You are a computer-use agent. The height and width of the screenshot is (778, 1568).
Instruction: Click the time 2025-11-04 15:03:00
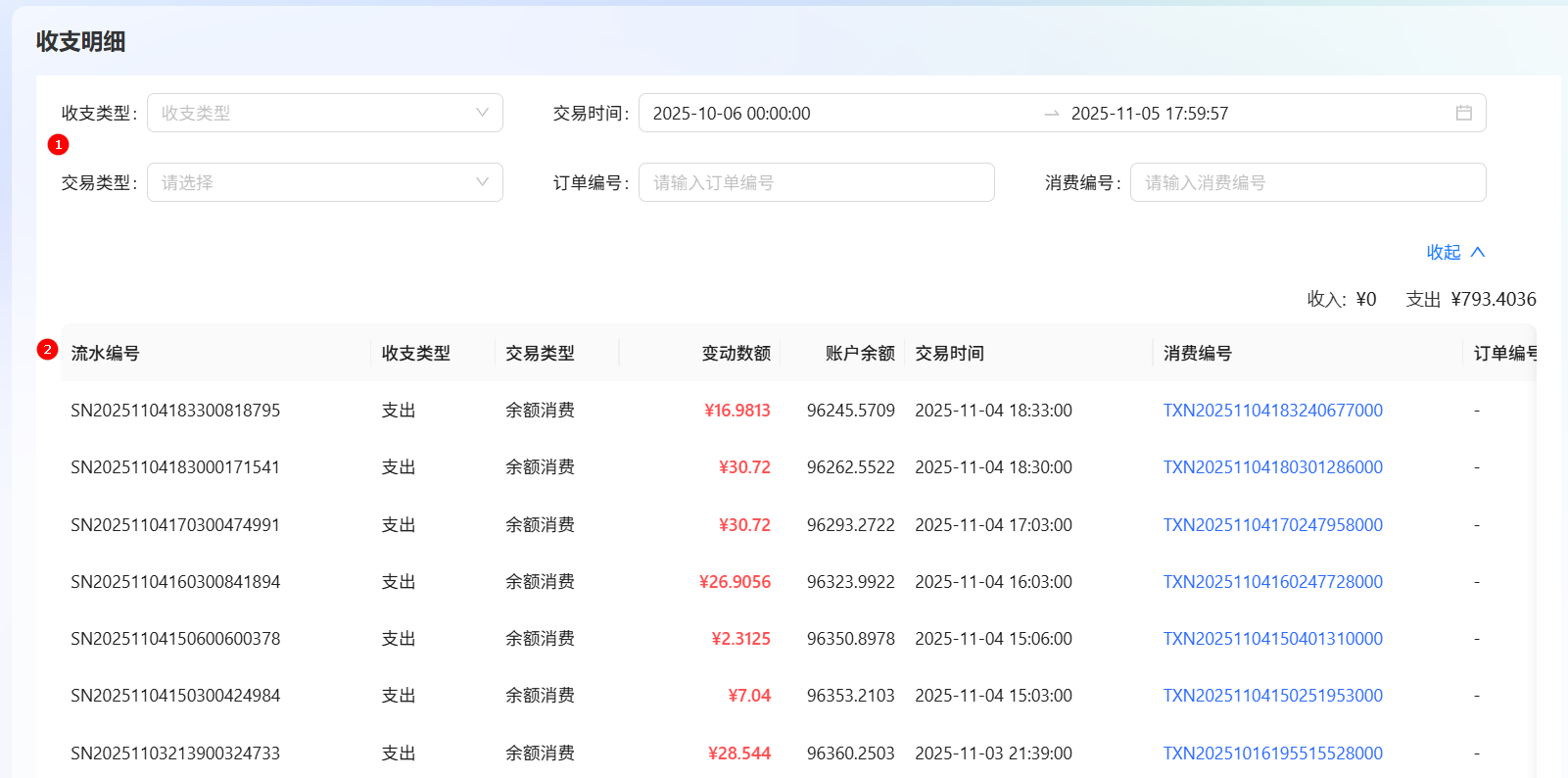point(993,696)
